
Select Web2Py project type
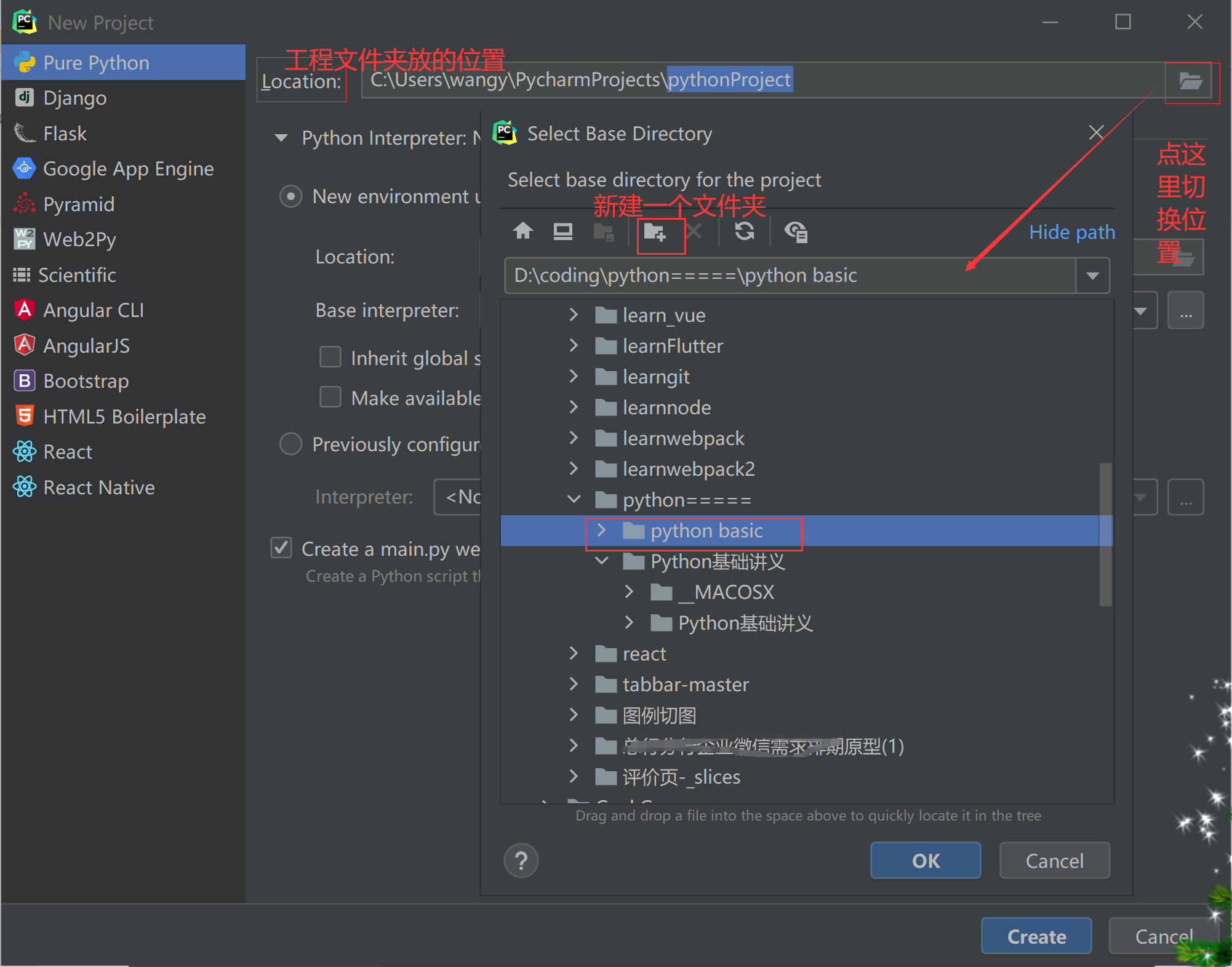(123, 239)
